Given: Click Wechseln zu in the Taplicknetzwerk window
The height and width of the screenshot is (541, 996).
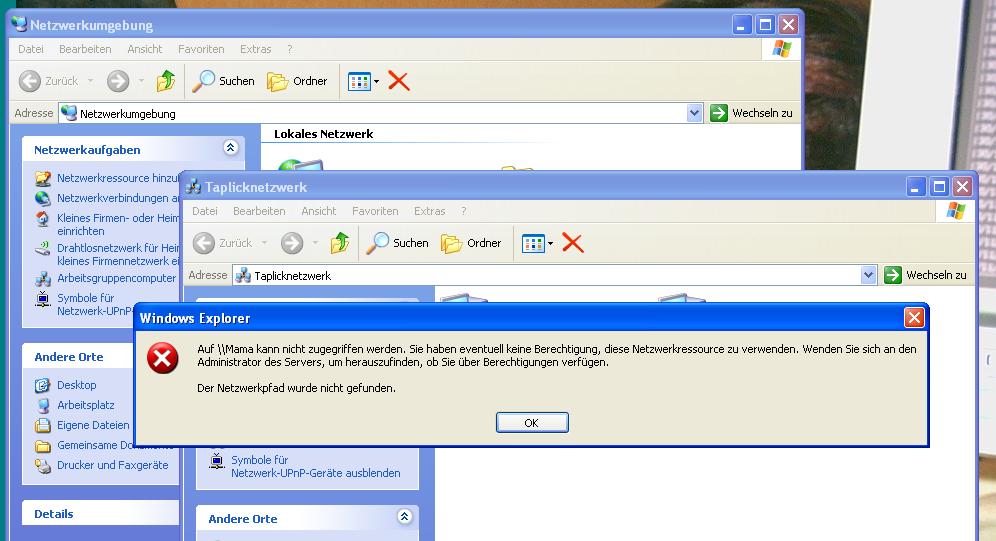Looking at the screenshot, I should (925, 275).
